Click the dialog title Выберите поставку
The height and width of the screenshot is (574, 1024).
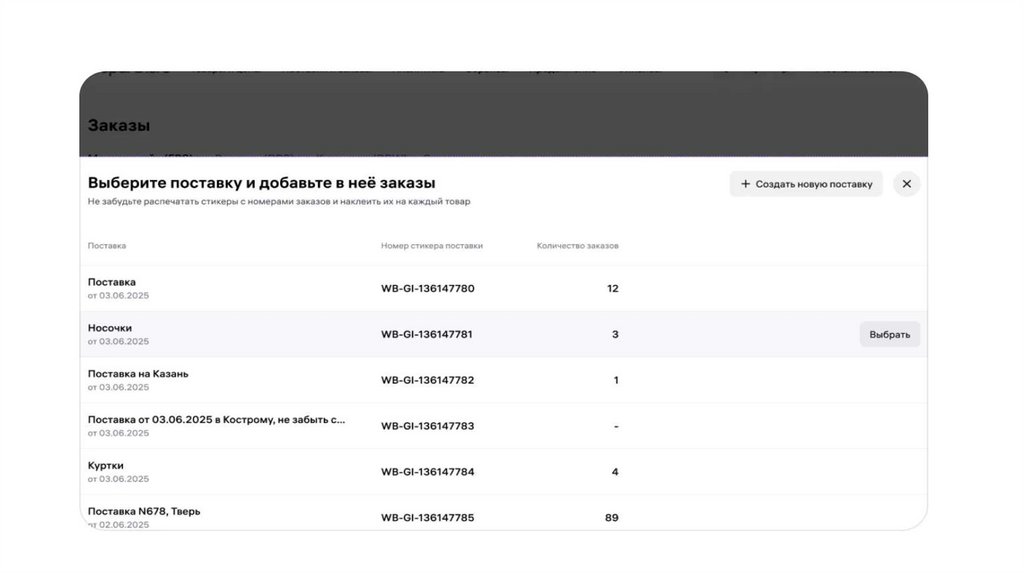261,183
